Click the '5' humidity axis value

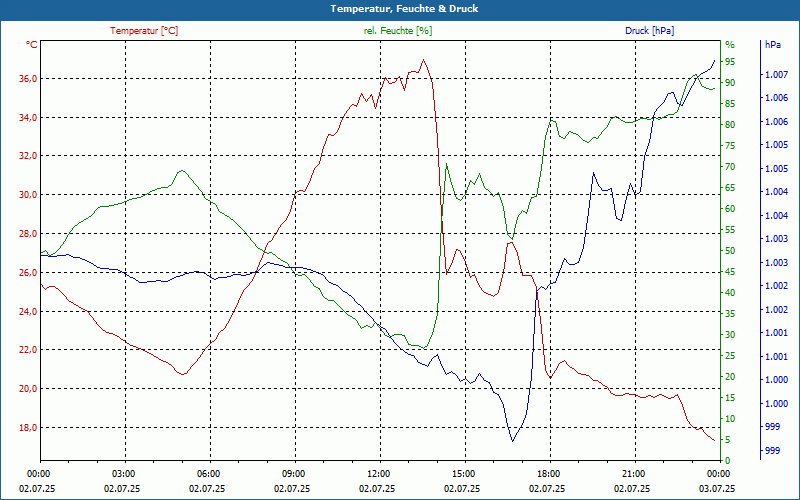pos(728,440)
